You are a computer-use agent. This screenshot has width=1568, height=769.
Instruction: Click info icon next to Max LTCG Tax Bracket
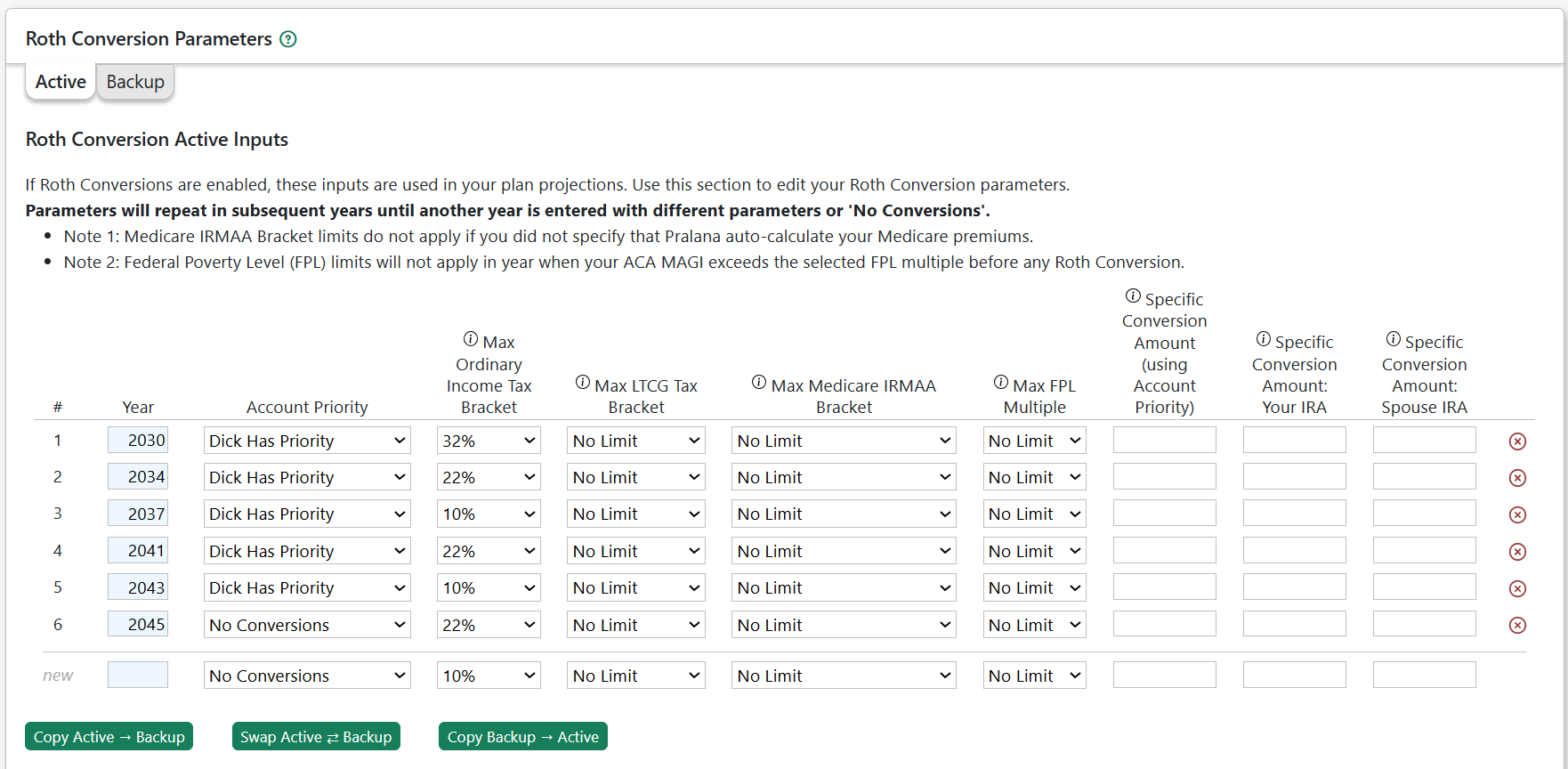pyautogui.click(x=583, y=383)
